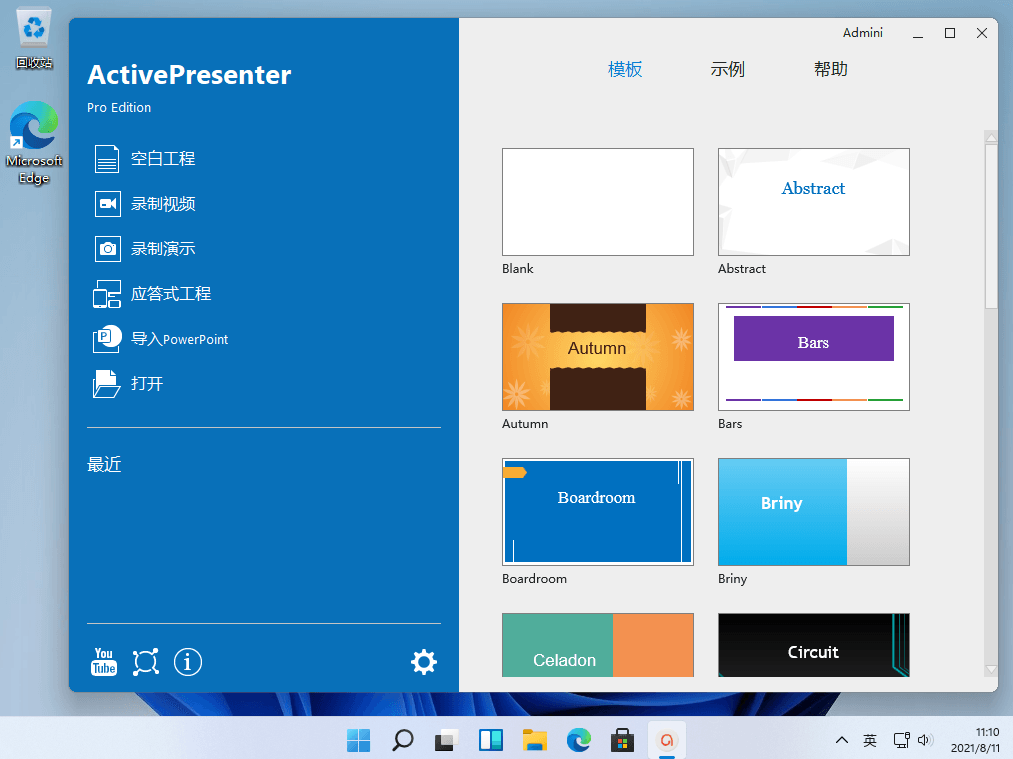Expand the system tray hidden icons chevron
This screenshot has height=759, width=1013.
[x=842, y=740]
